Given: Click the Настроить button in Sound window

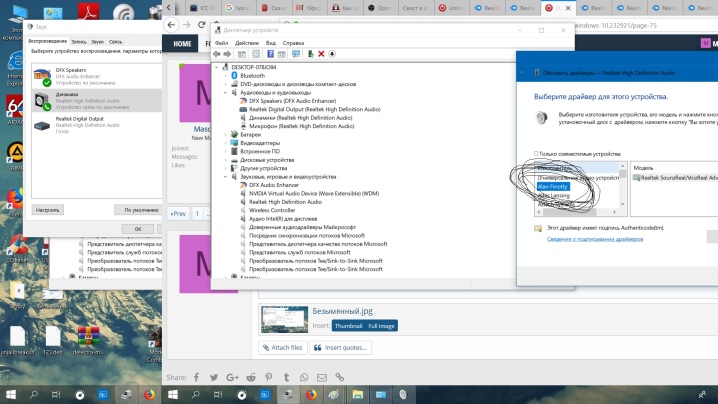Looking at the screenshot, I should click(48, 210).
